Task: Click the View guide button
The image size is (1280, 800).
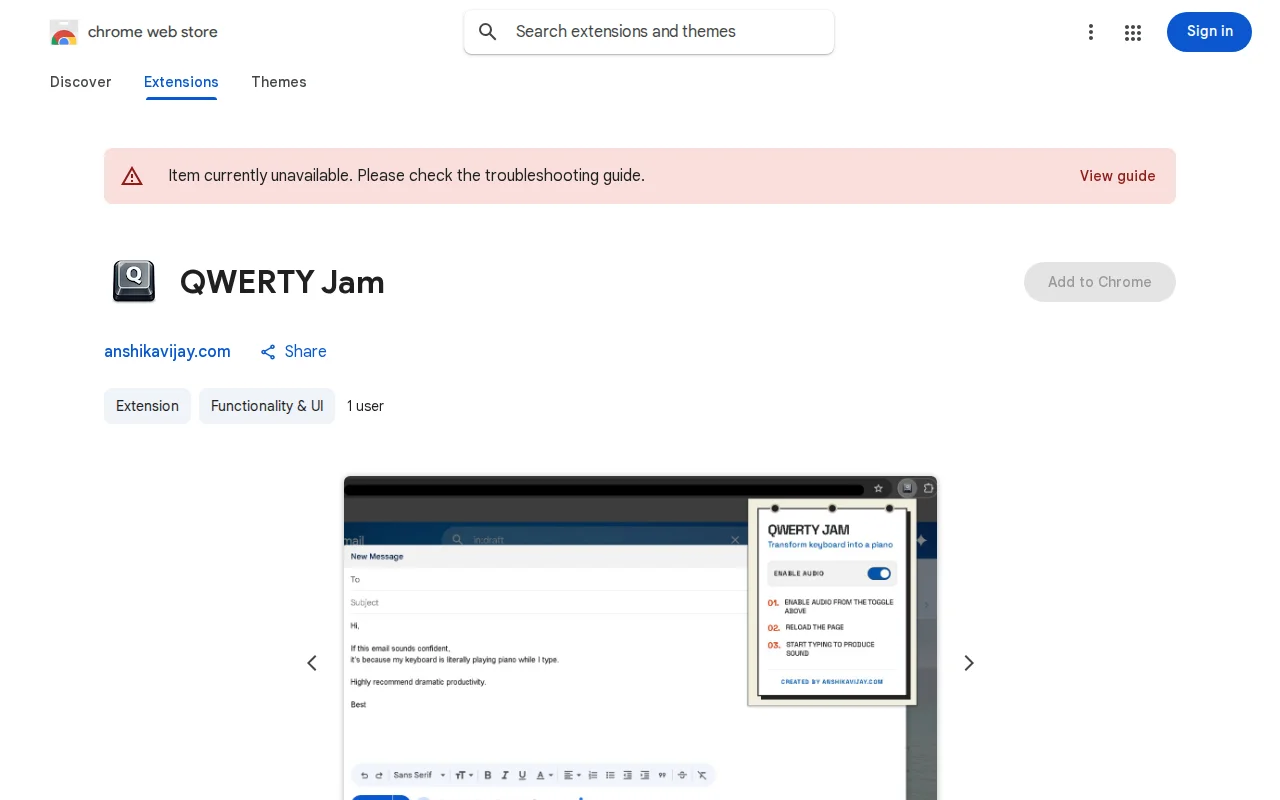Action: click(1117, 176)
